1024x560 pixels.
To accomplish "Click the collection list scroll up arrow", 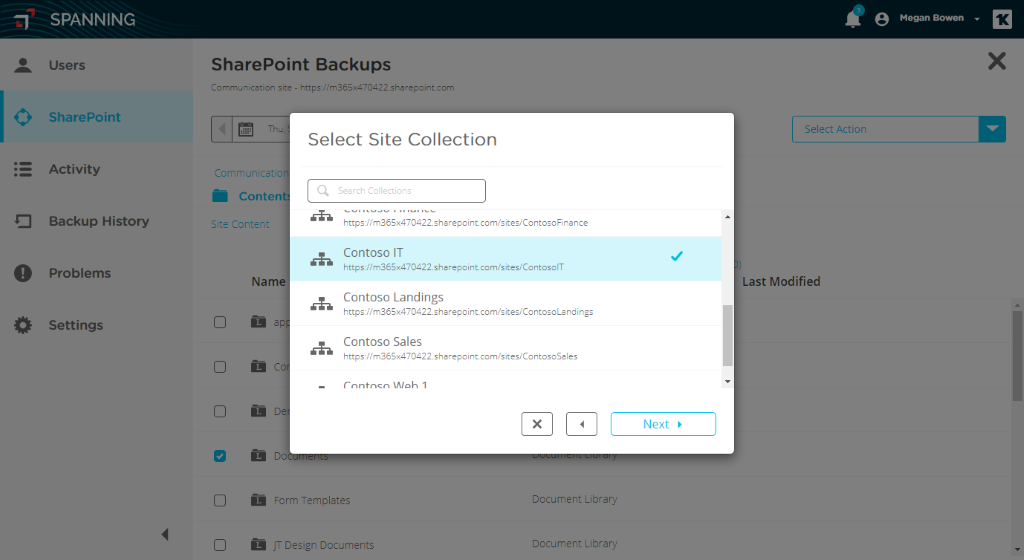I will click(728, 217).
